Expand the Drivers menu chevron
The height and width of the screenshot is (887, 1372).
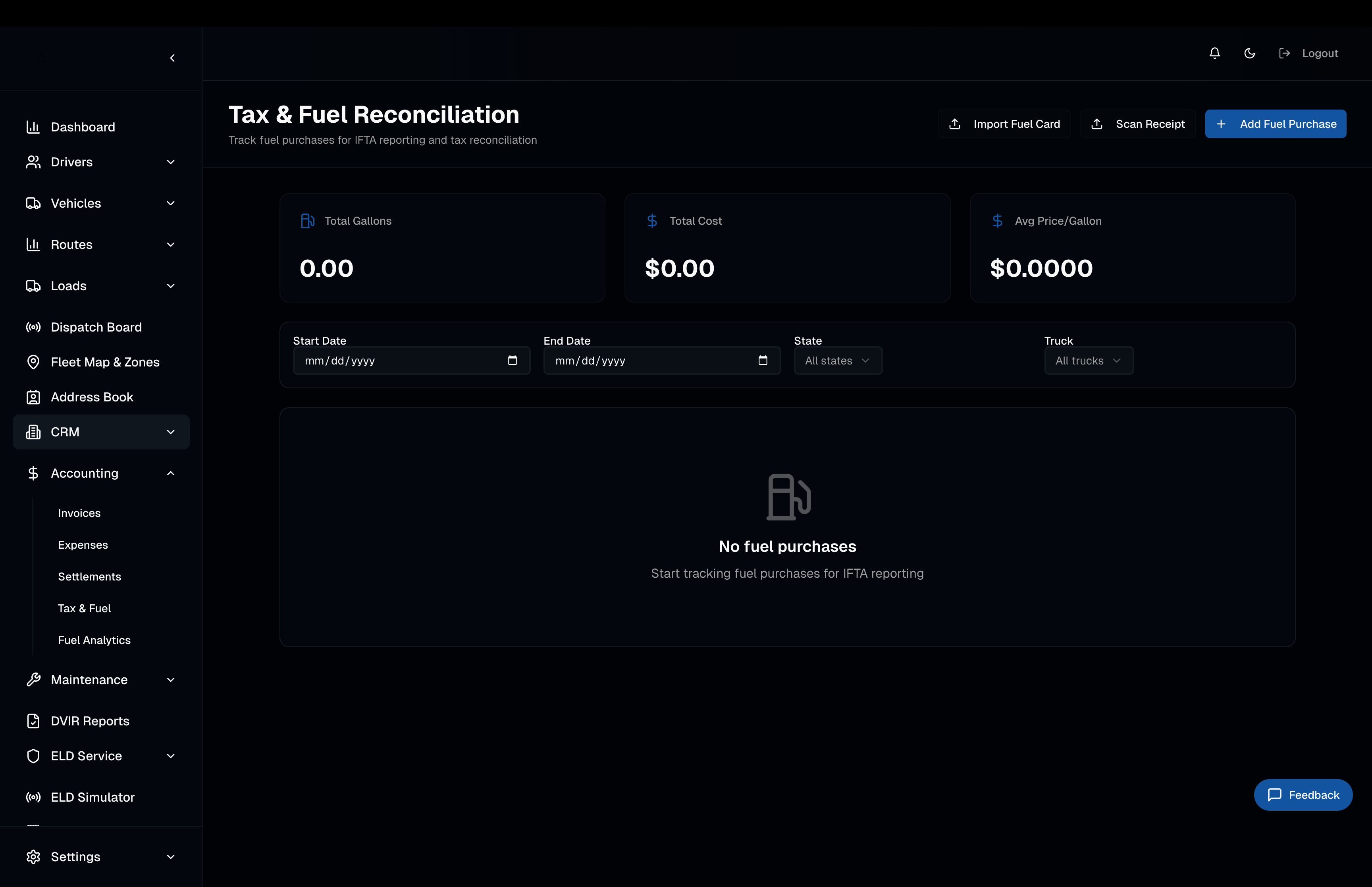tap(170, 162)
